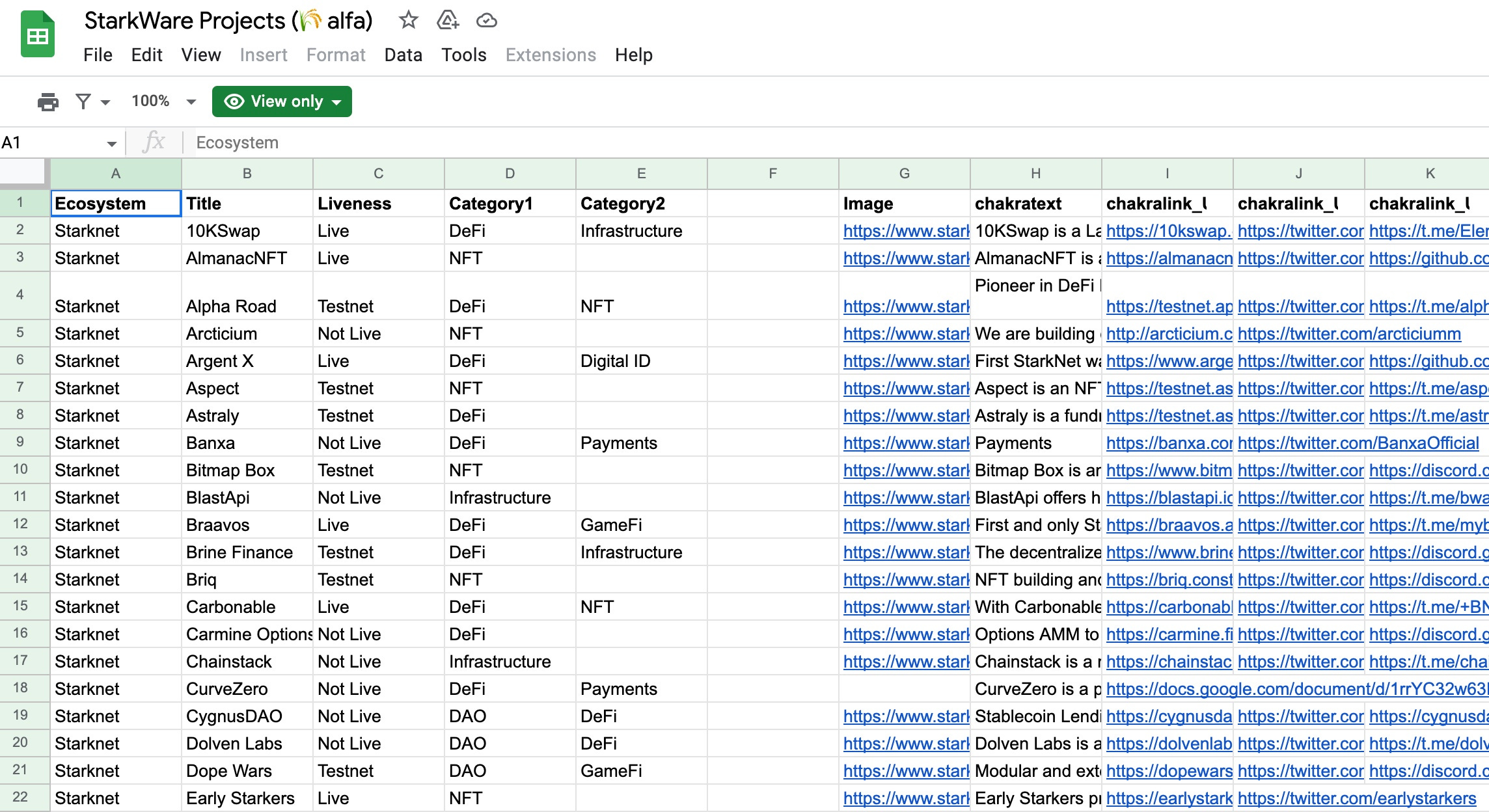
Task: Star the StarkWare Projects document
Action: 408,20
